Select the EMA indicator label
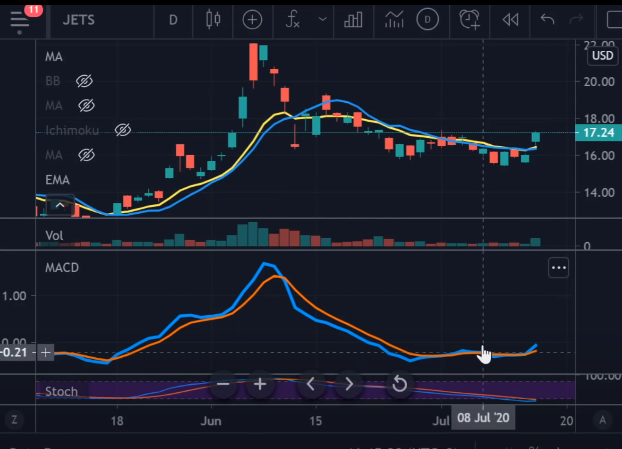622x449 pixels. [x=58, y=180]
